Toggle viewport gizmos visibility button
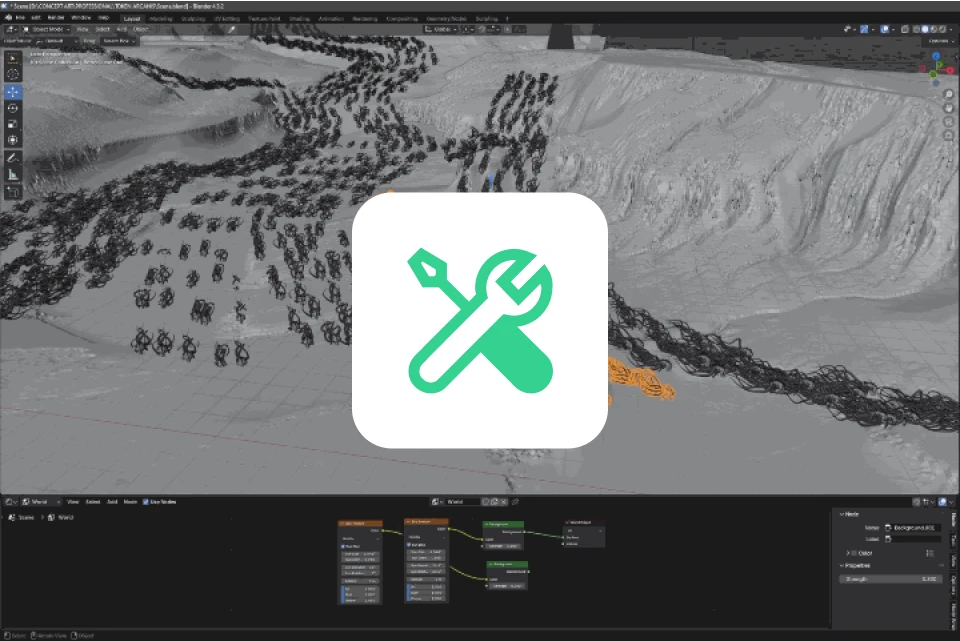Image resolution: width=960 pixels, height=641 pixels. click(x=864, y=29)
